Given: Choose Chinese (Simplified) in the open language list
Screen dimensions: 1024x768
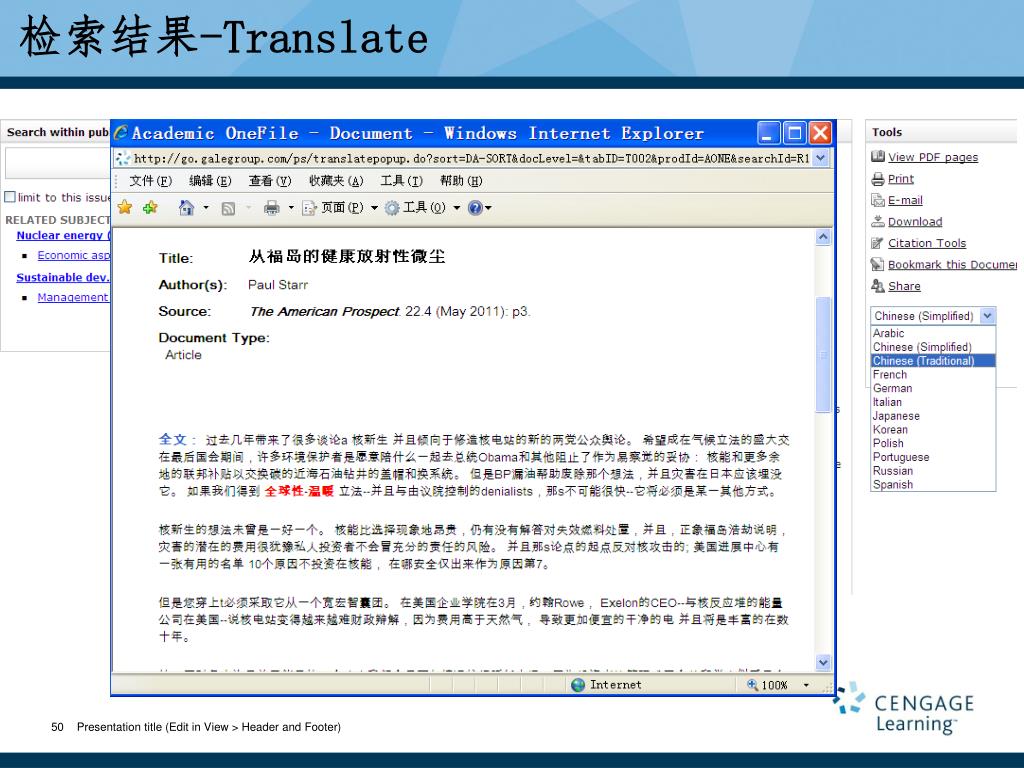Looking at the screenshot, I should click(933, 347).
